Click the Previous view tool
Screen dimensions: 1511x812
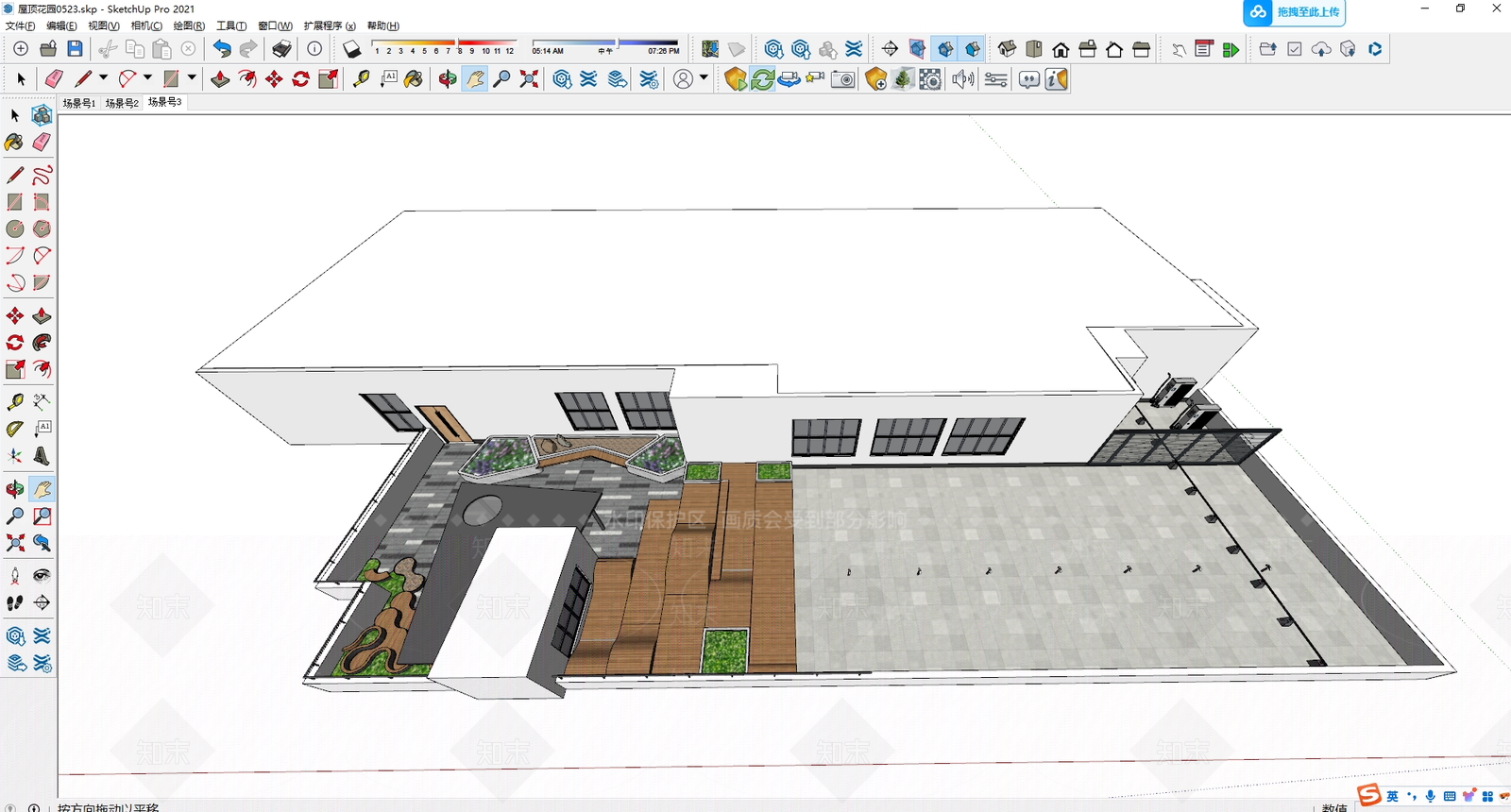pos(42,543)
